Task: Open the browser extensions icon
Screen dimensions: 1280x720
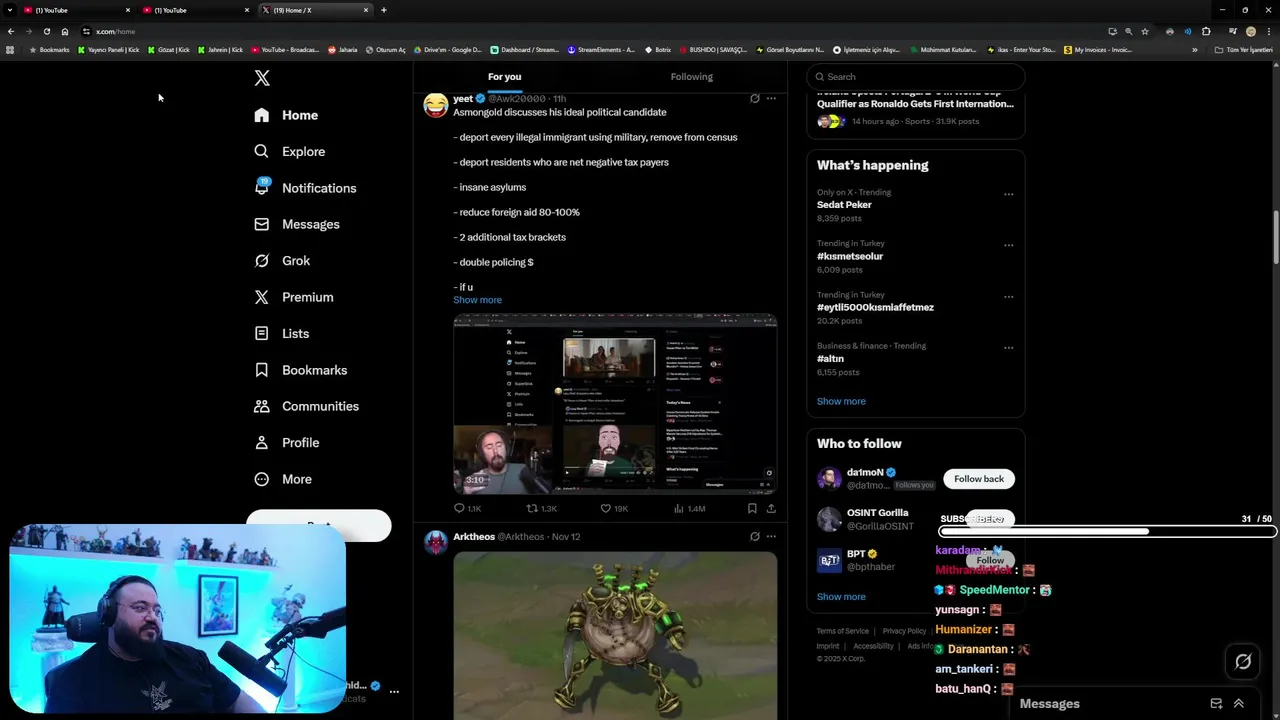Action: coord(1206,32)
